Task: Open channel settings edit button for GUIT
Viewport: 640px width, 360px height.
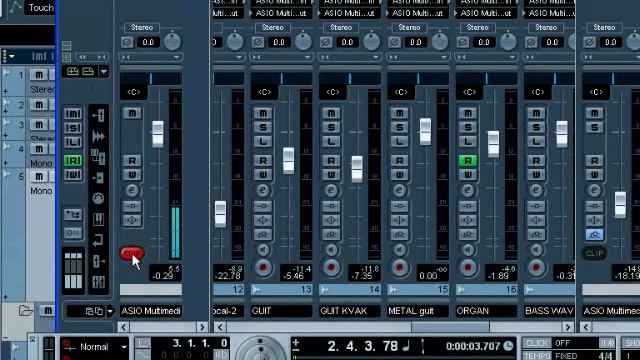Action: [x=263, y=190]
